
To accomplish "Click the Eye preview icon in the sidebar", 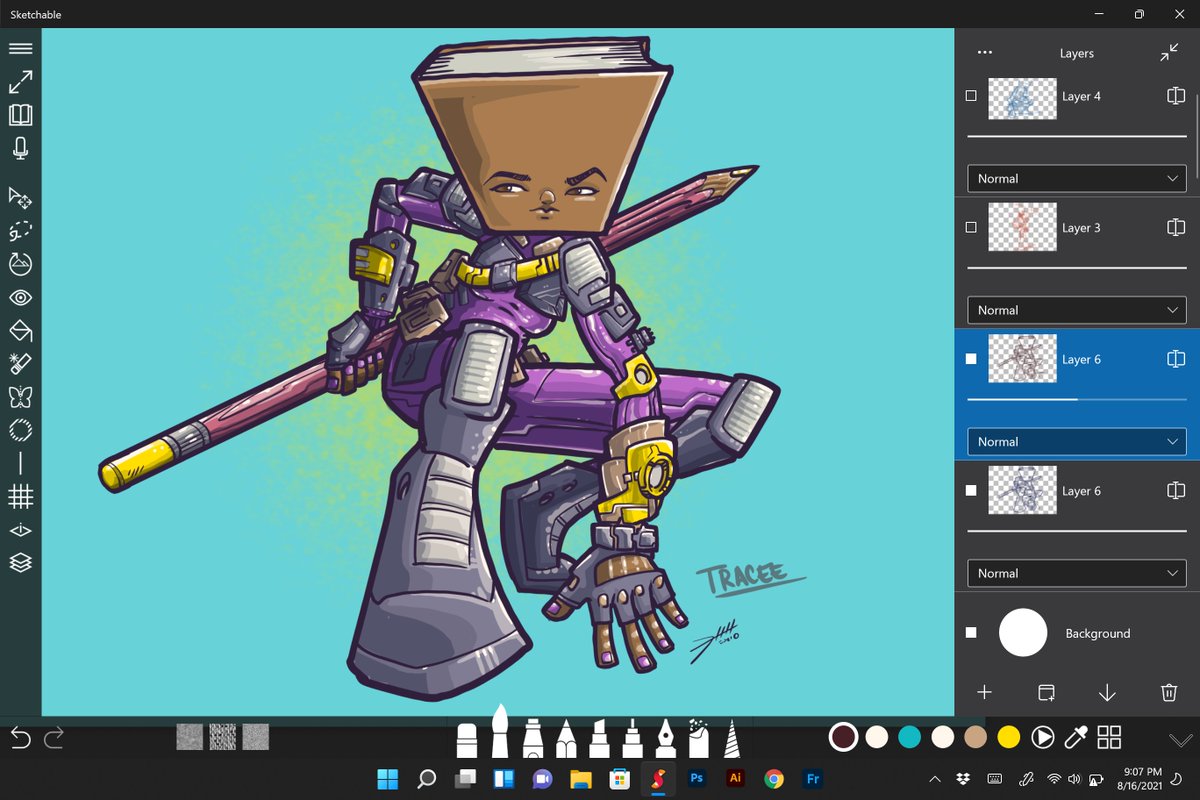I will click(20, 297).
